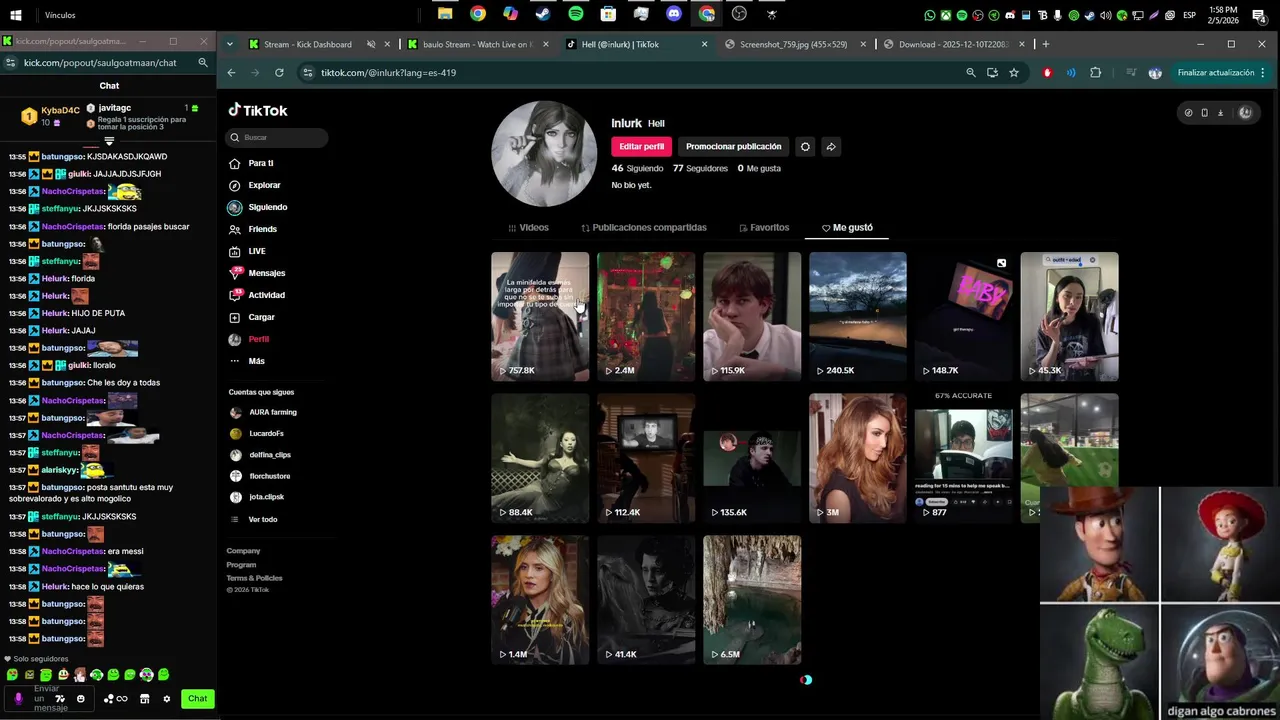Image resolution: width=1280 pixels, height=720 pixels.
Task: Open Chrome three-dot menu
Action: point(1263,73)
